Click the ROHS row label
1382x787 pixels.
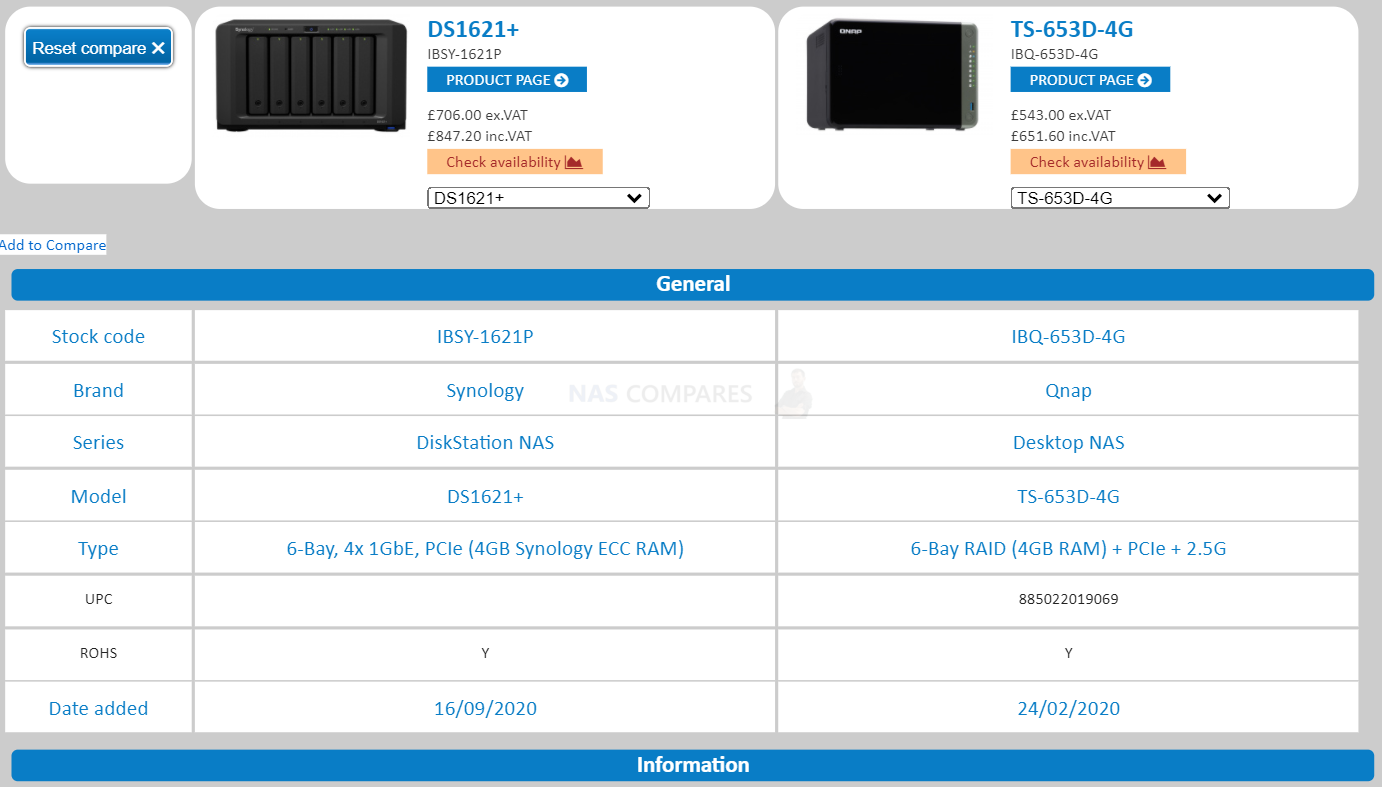point(98,653)
